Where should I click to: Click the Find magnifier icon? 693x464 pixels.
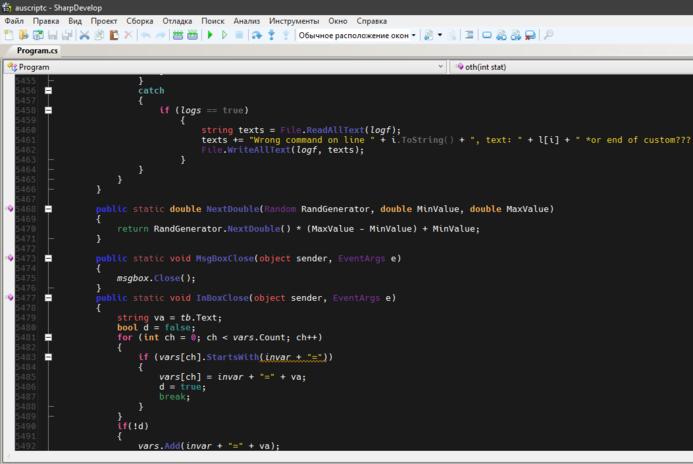pyautogui.click(x=548, y=35)
